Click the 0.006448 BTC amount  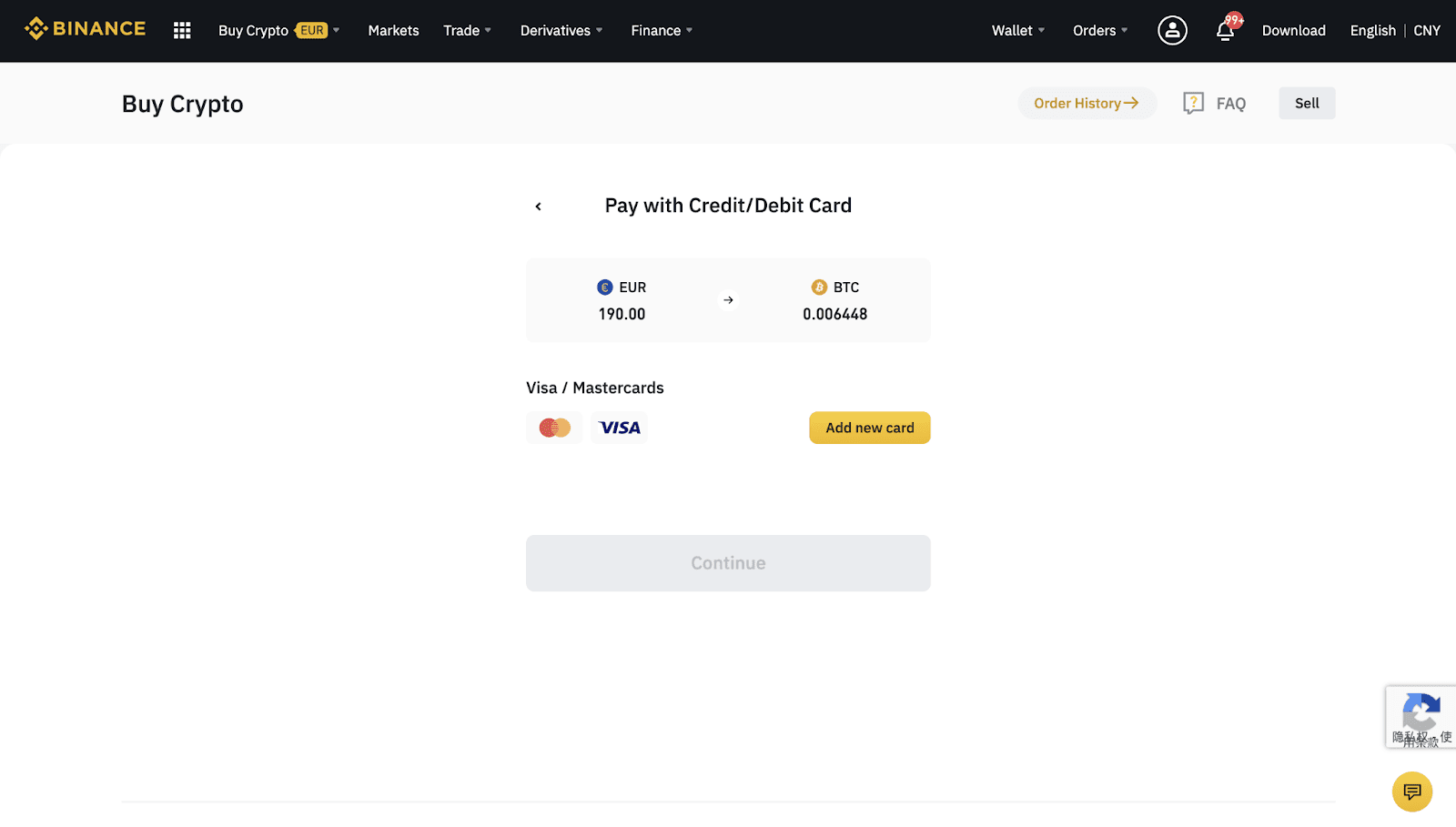pos(834,314)
